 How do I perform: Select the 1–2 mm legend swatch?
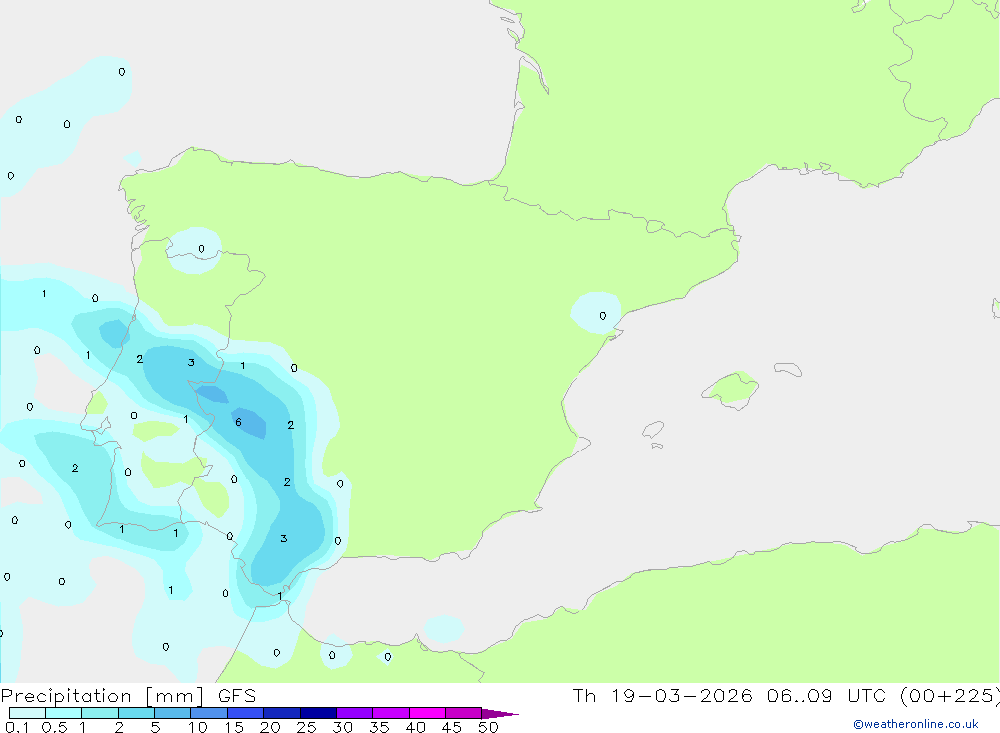[99, 713]
